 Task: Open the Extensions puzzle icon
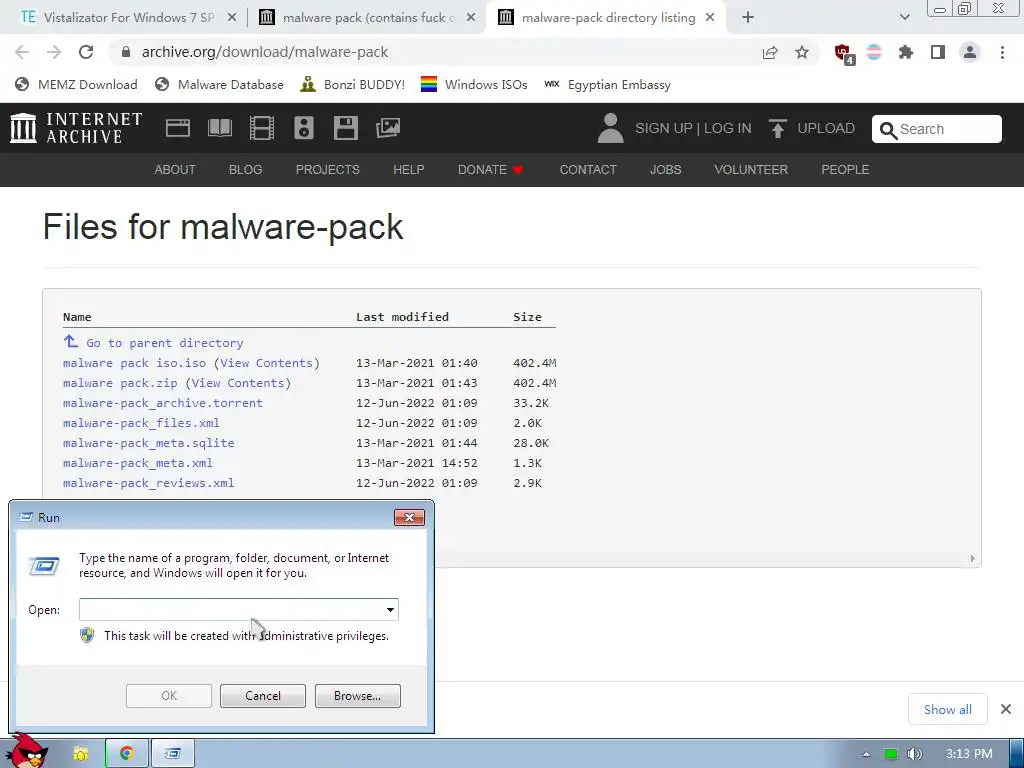tap(906, 52)
